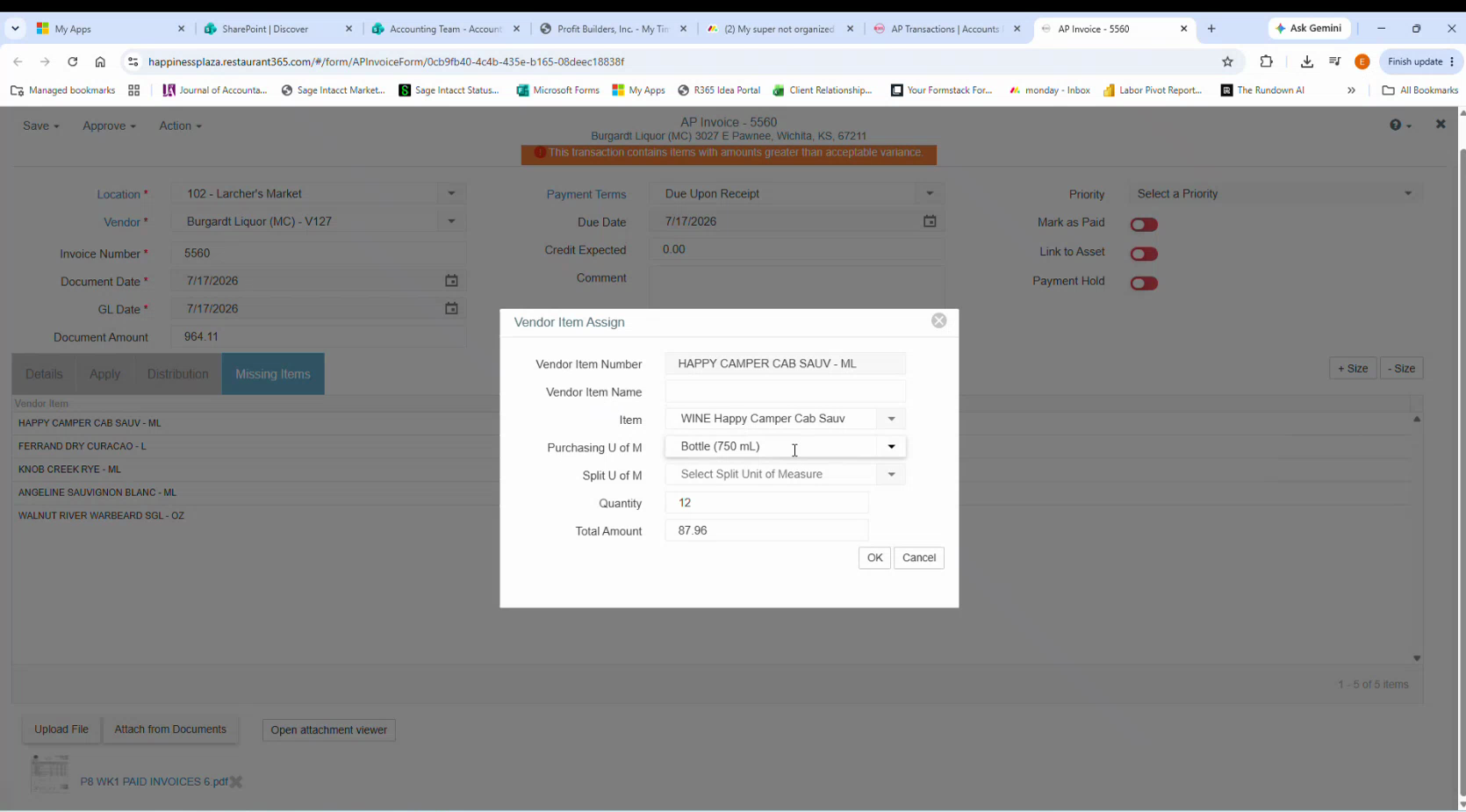Open the R365 Idea Portal bookmark
The image size is (1466, 812).
tap(719, 90)
